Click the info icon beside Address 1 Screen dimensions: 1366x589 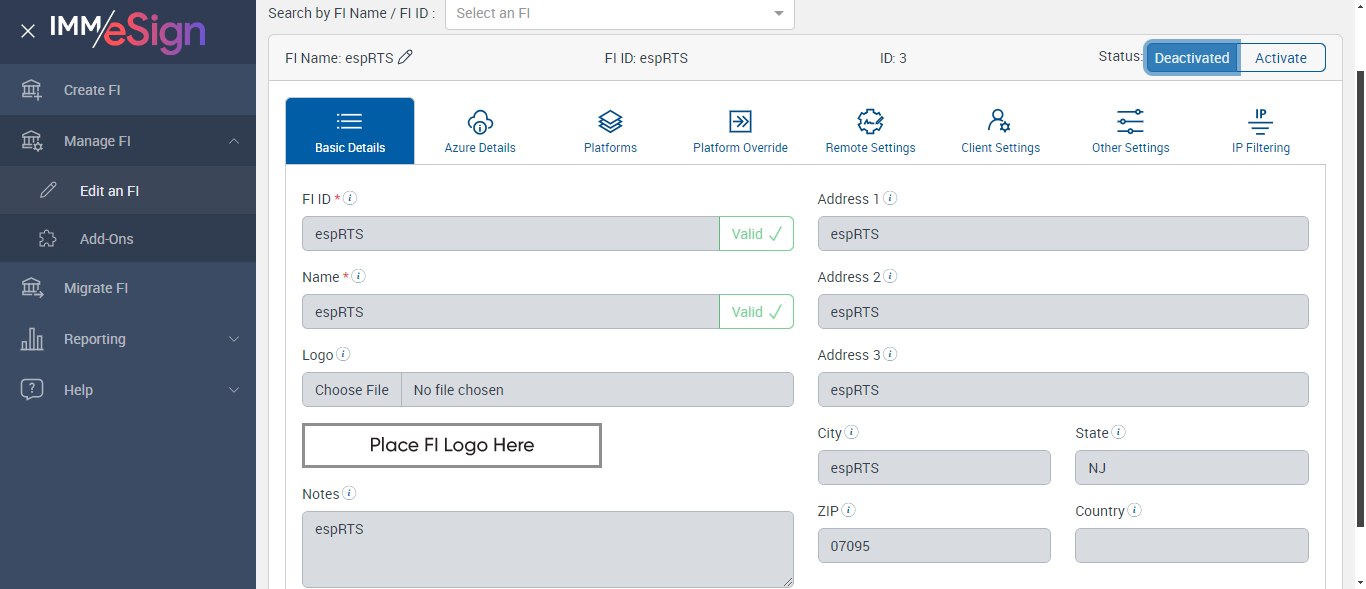coord(890,198)
